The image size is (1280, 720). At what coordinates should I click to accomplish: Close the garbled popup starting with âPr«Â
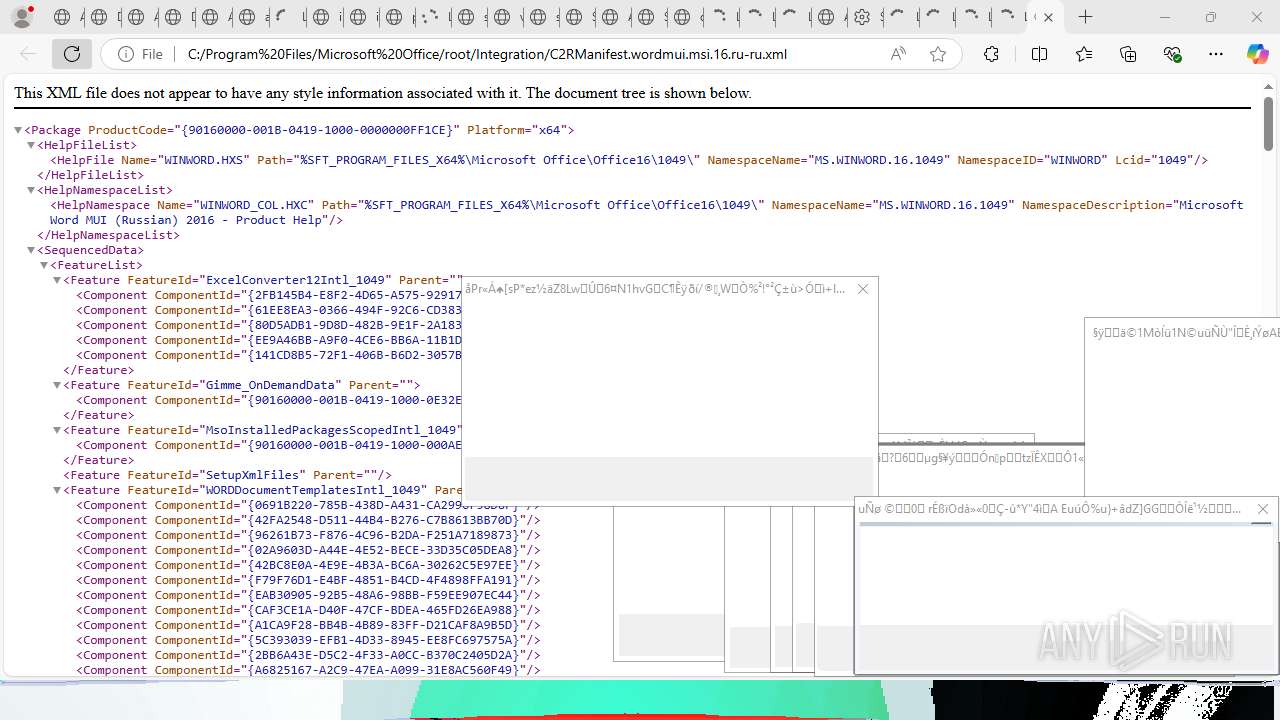click(863, 289)
